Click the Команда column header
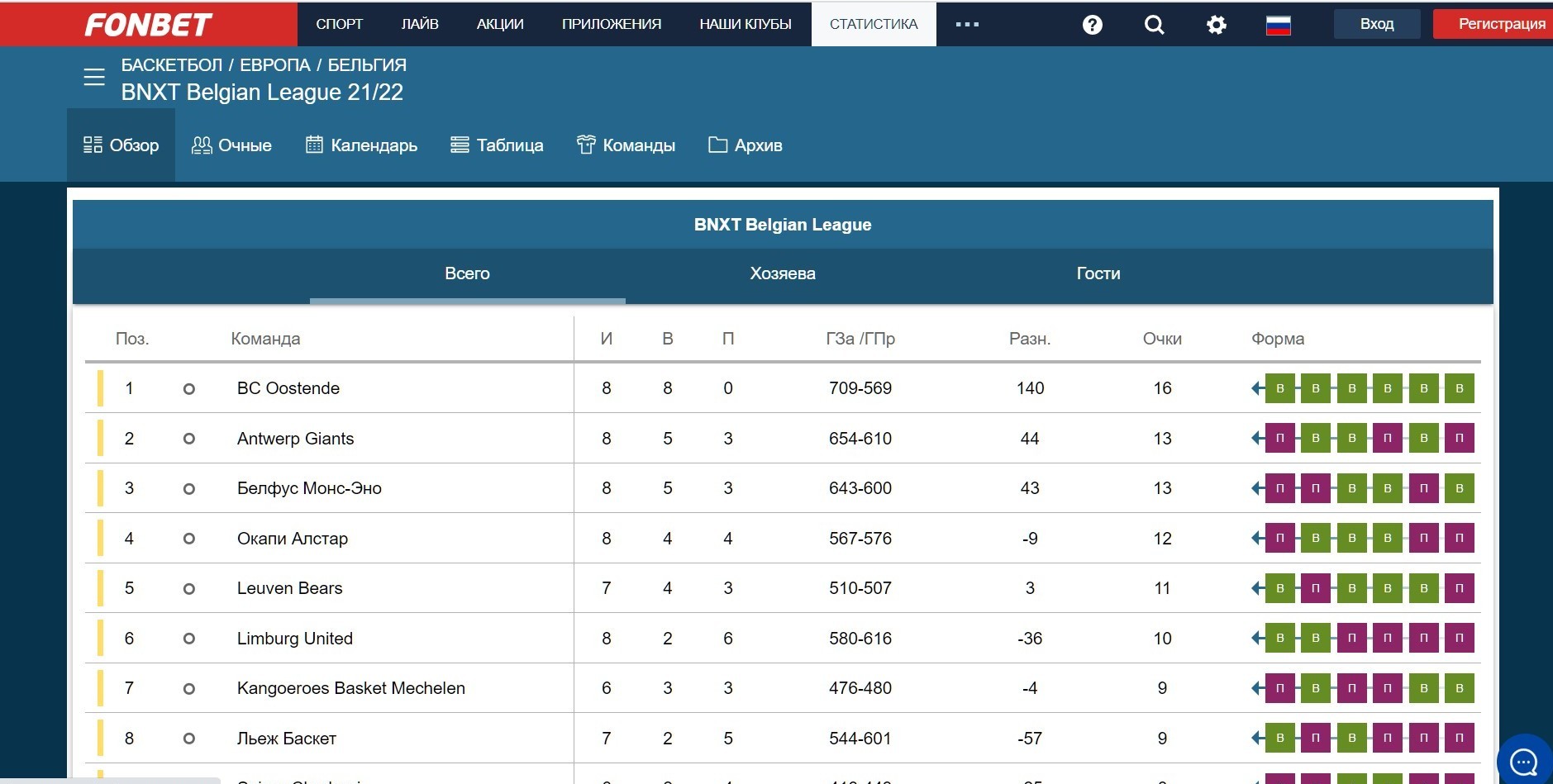 pyautogui.click(x=265, y=339)
